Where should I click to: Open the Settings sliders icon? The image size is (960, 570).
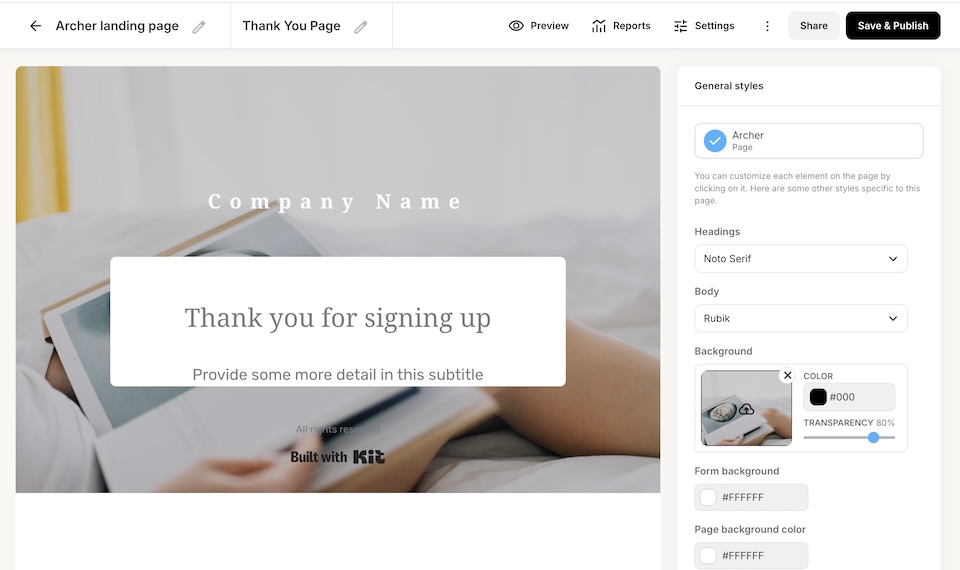pyautogui.click(x=680, y=26)
